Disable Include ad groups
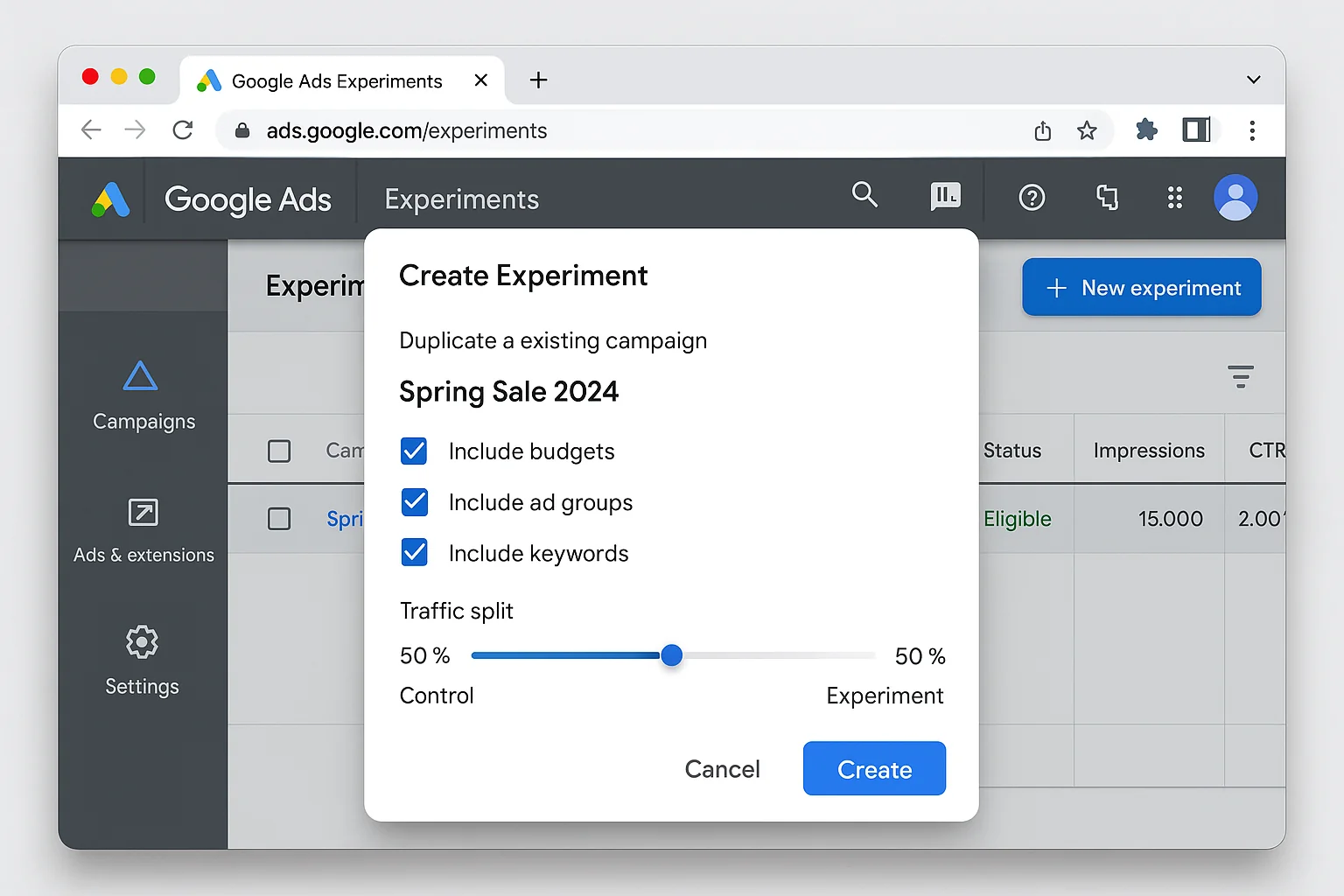The height and width of the screenshot is (896, 1344). (x=413, y=501)
